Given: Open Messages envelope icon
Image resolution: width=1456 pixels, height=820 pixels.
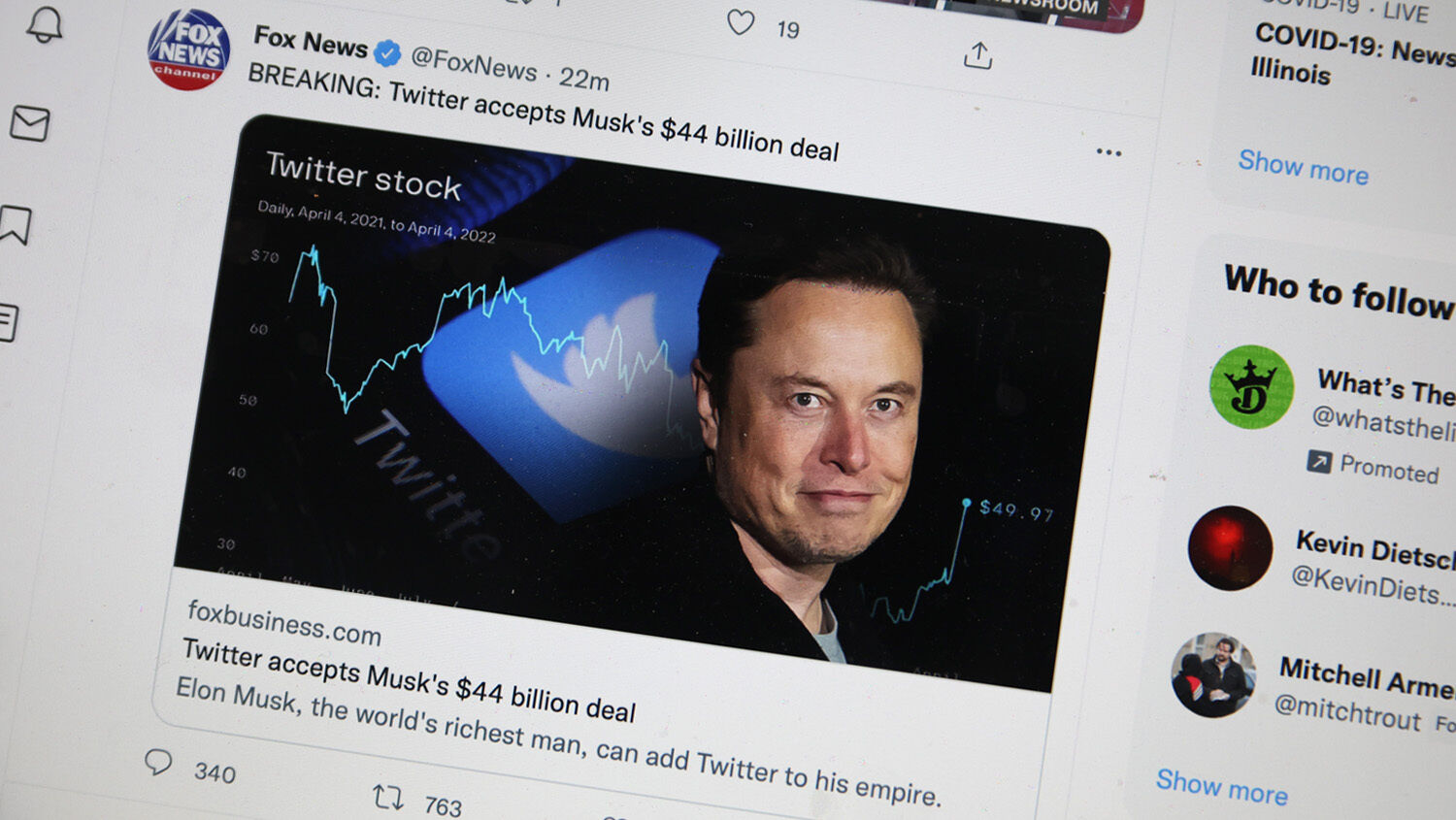Looking at the screenshot, I should [30, 123].
